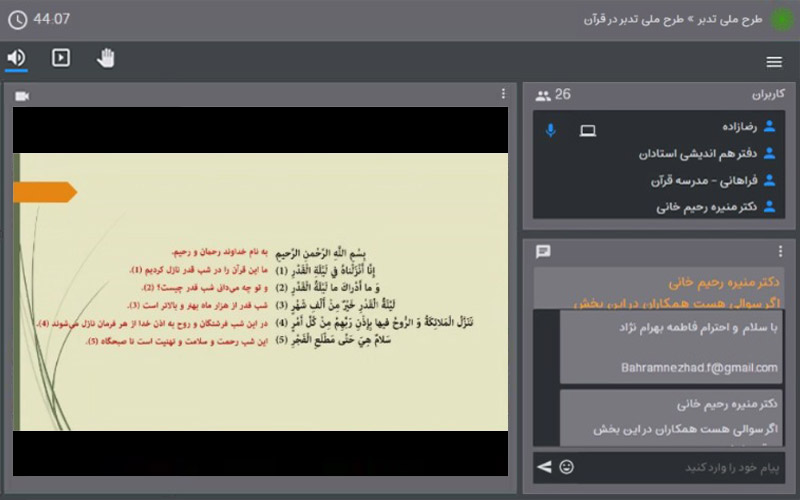Image resolution: width=800 pixels, height=500 pixels.
Task: Click the breadcrumb طرح ملی تدبر در قرآن
Action: coord(633,19)
